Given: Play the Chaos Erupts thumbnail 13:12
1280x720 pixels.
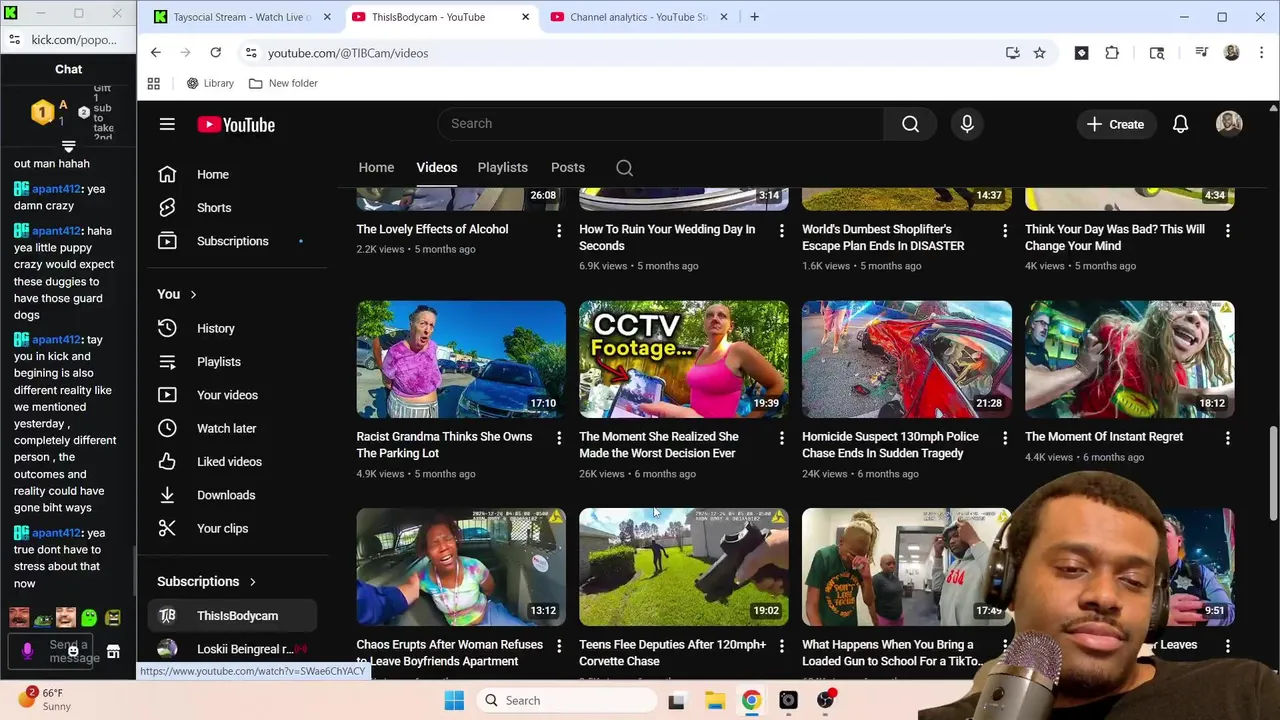Looking at the screenshot, I should pos(461,567).
